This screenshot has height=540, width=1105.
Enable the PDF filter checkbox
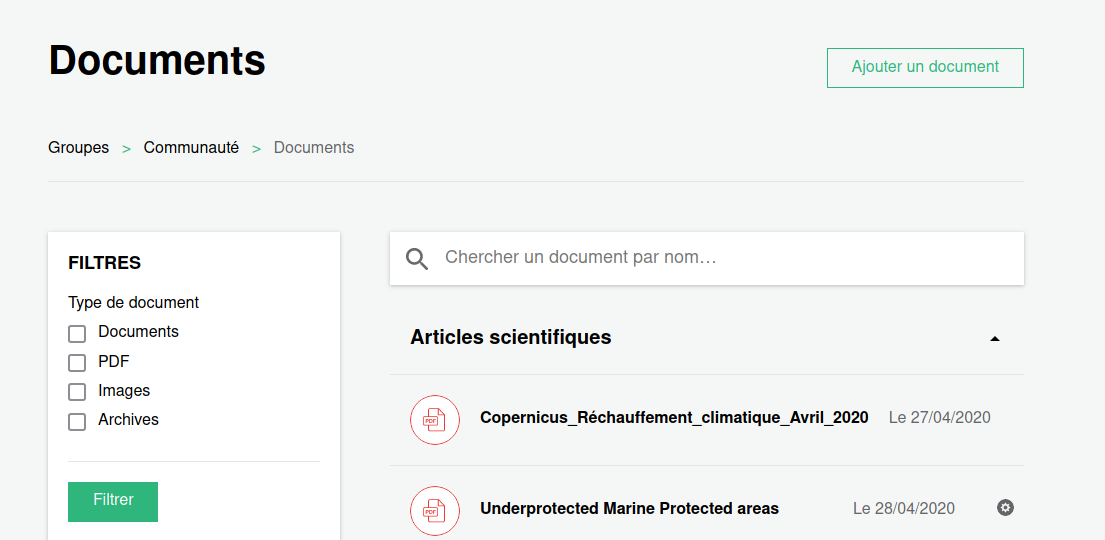pos(77,363)
